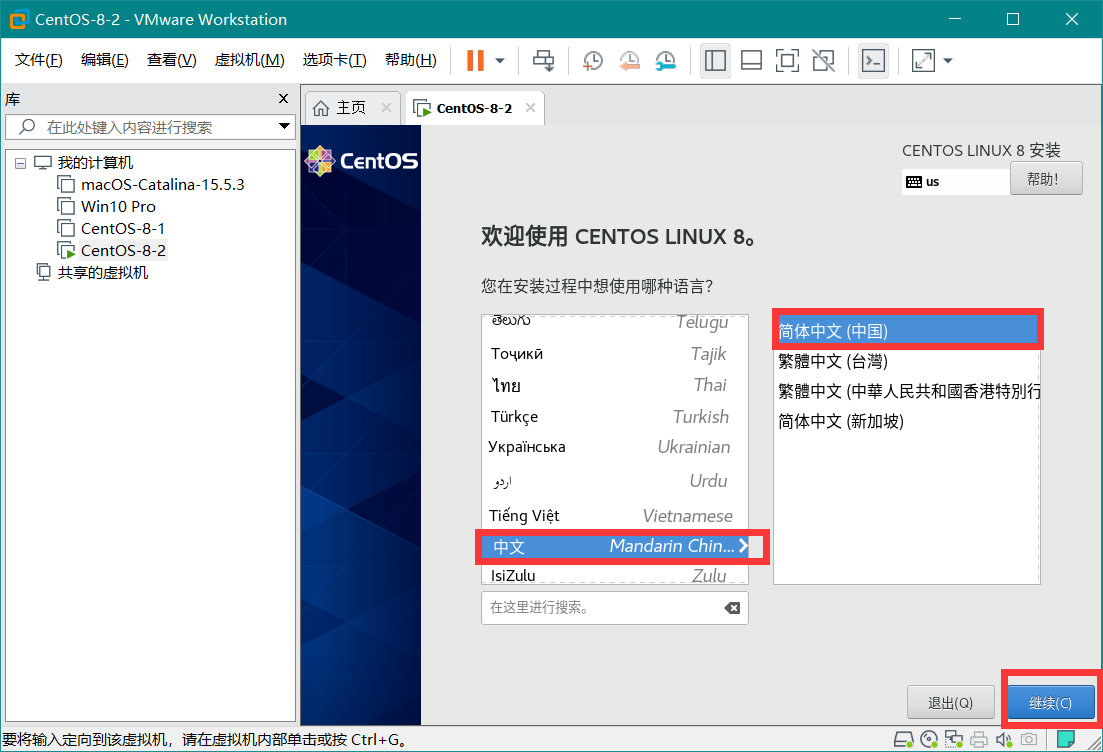The width and height of the screenshot is (1103, 752).
Task: Open the 虚拟机(M) menu
Action: click(x=249, y=60)
